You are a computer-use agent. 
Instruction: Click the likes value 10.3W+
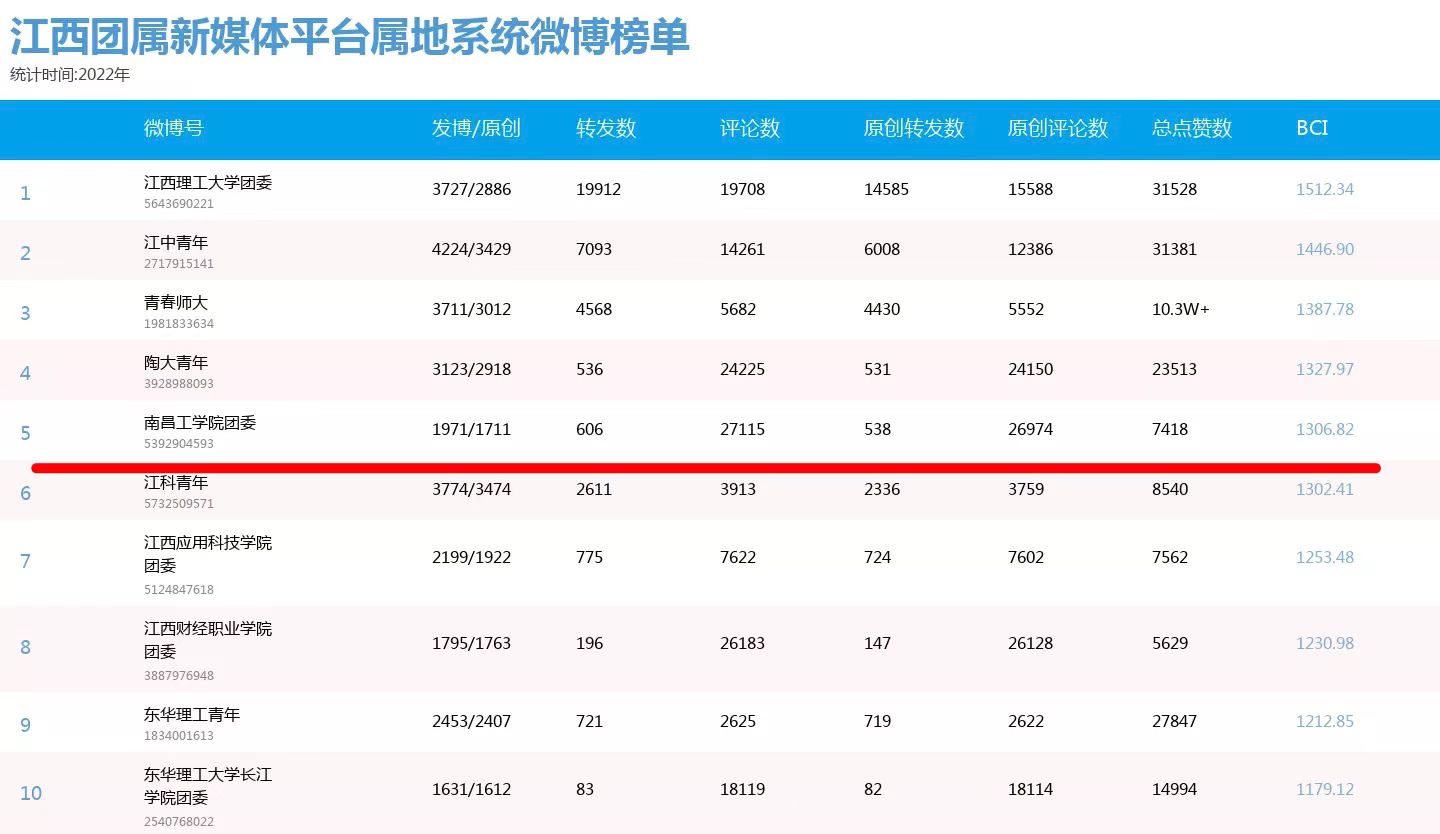1181,309
